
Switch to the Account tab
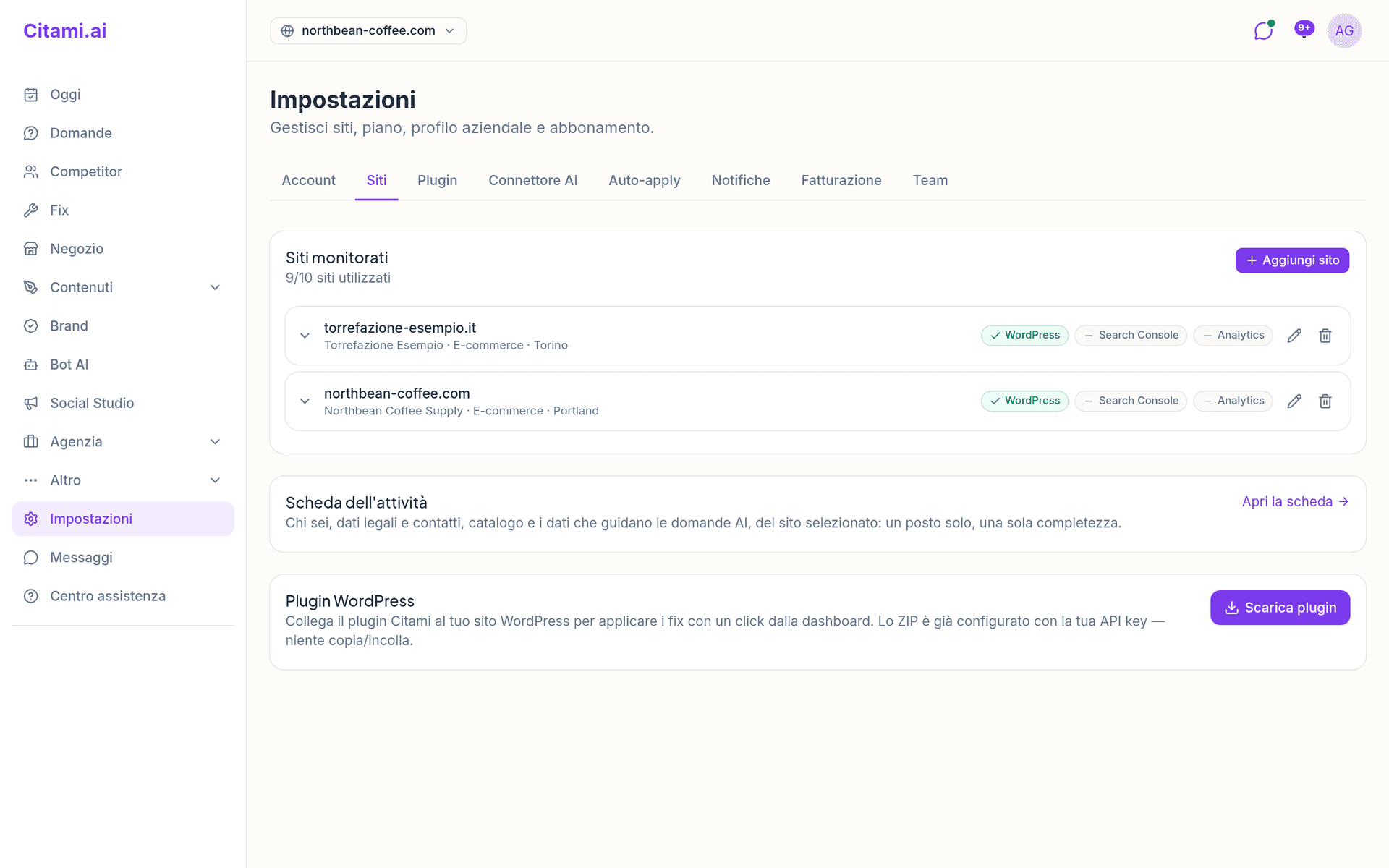coord(308,181)
